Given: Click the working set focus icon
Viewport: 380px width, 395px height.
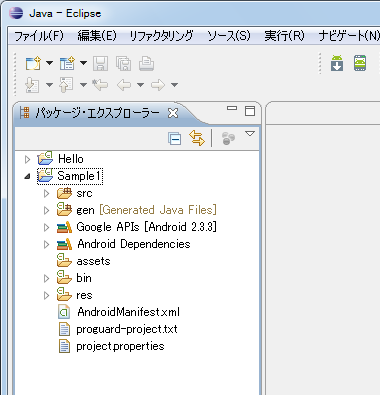Looking at the screenshot, I should 228,138.
